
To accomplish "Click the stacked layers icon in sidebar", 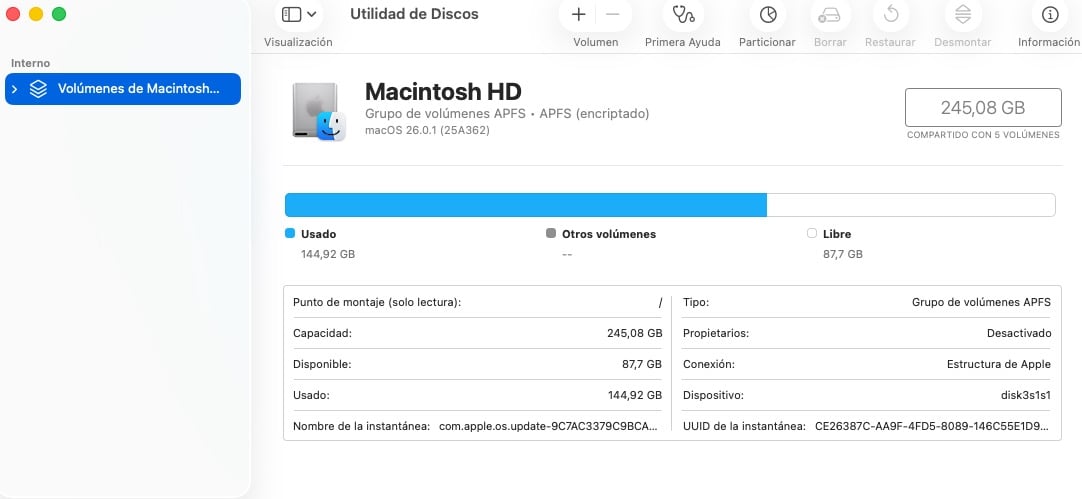I will click(x=38, y=89).
